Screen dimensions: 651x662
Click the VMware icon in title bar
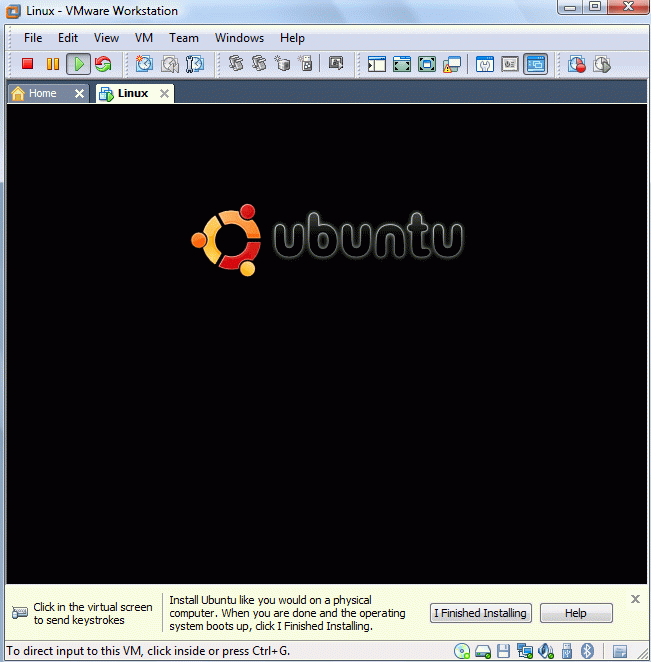[x=13, y=11]
